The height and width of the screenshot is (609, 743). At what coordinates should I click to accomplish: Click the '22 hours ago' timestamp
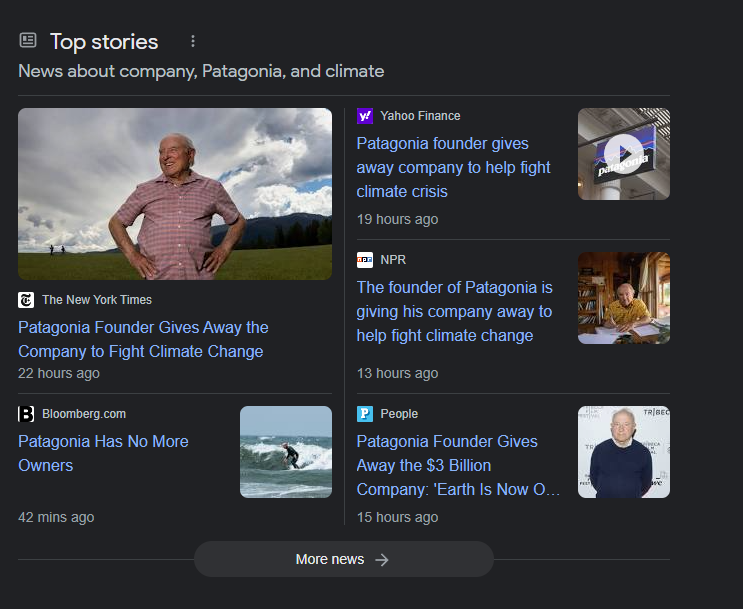(x=59, y=373)
